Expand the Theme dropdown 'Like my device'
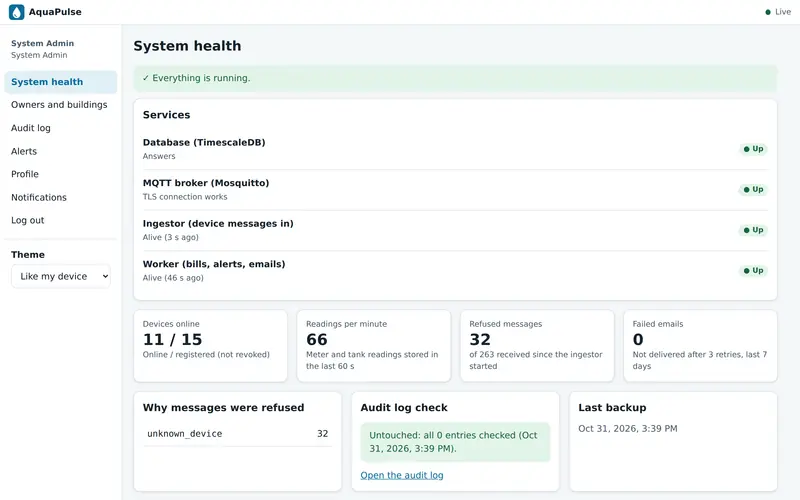The width and height of the screenshot is (800, 500). 61,277
